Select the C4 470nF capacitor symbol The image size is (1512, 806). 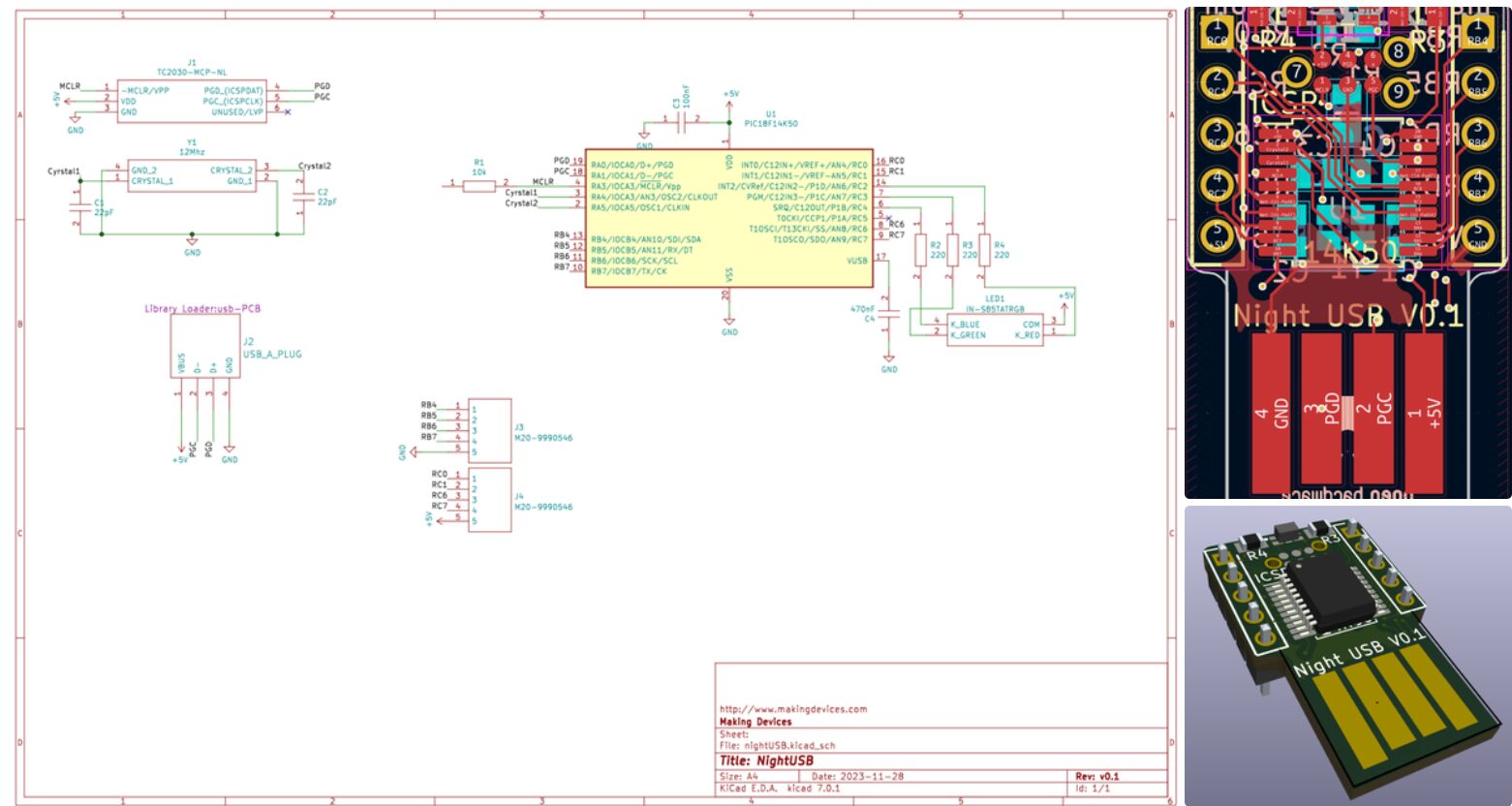[x=889, y=312]
